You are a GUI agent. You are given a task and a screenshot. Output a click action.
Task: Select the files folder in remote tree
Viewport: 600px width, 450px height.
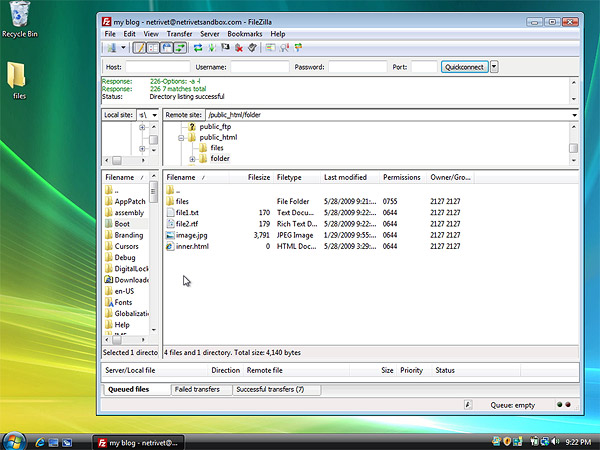(x=217, y=148)
